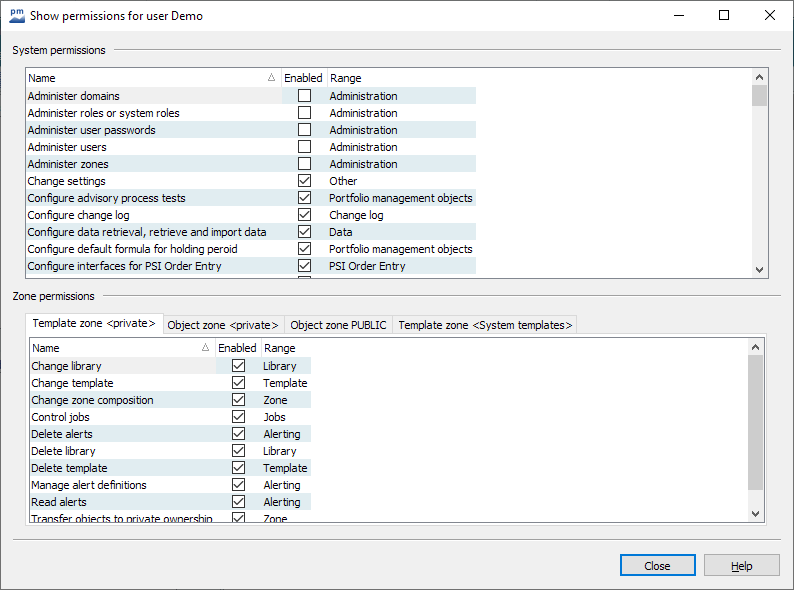Select Template zone <System templates> tab
The image size is (794, 590).
[x=485, y=325]
